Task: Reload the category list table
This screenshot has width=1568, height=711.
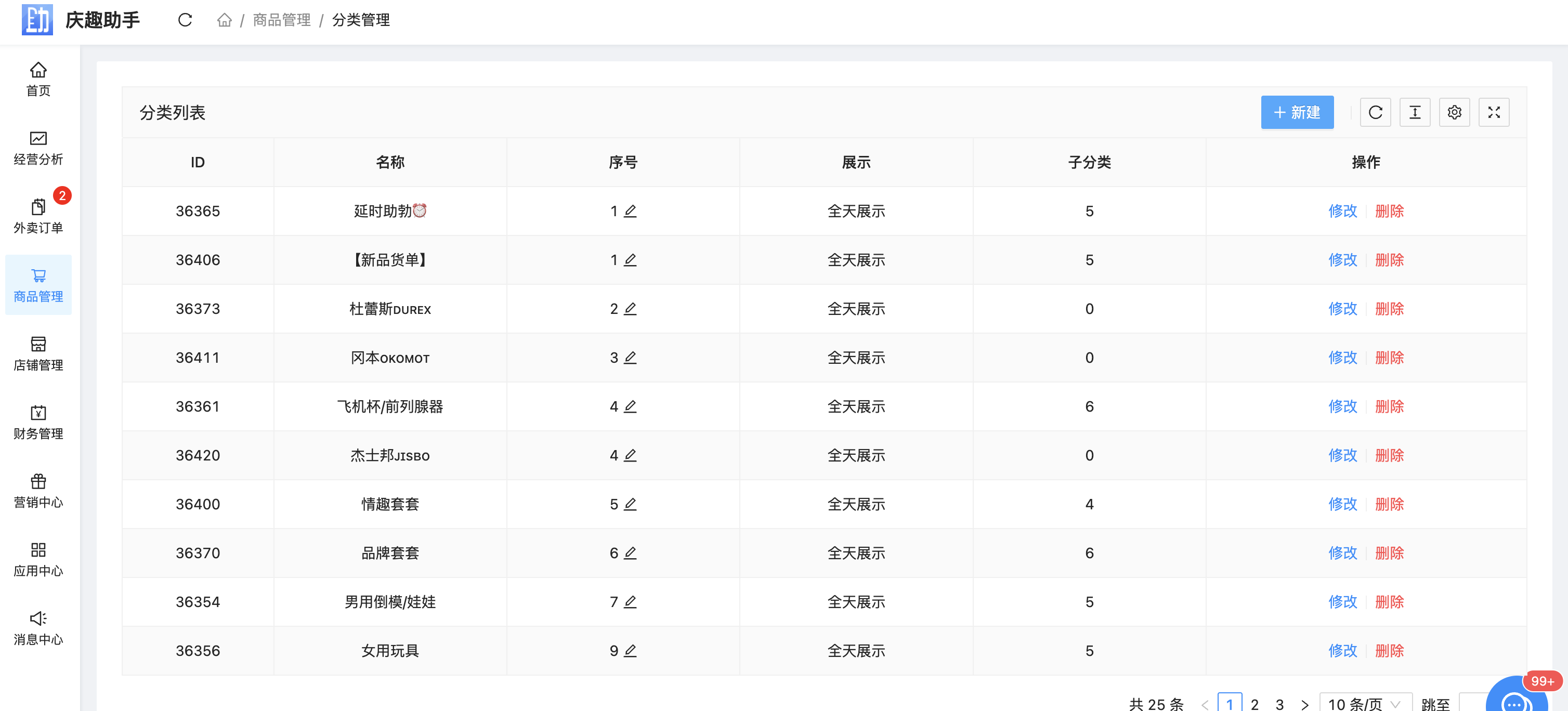Action: coord(1375,112)
